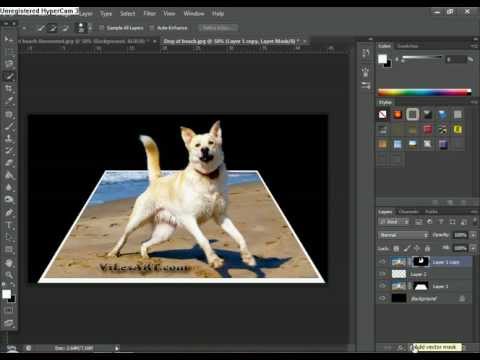Screen dimensions: 480x360
Task: Open the Tool Preset picker arrow
Action: [24, 28]
